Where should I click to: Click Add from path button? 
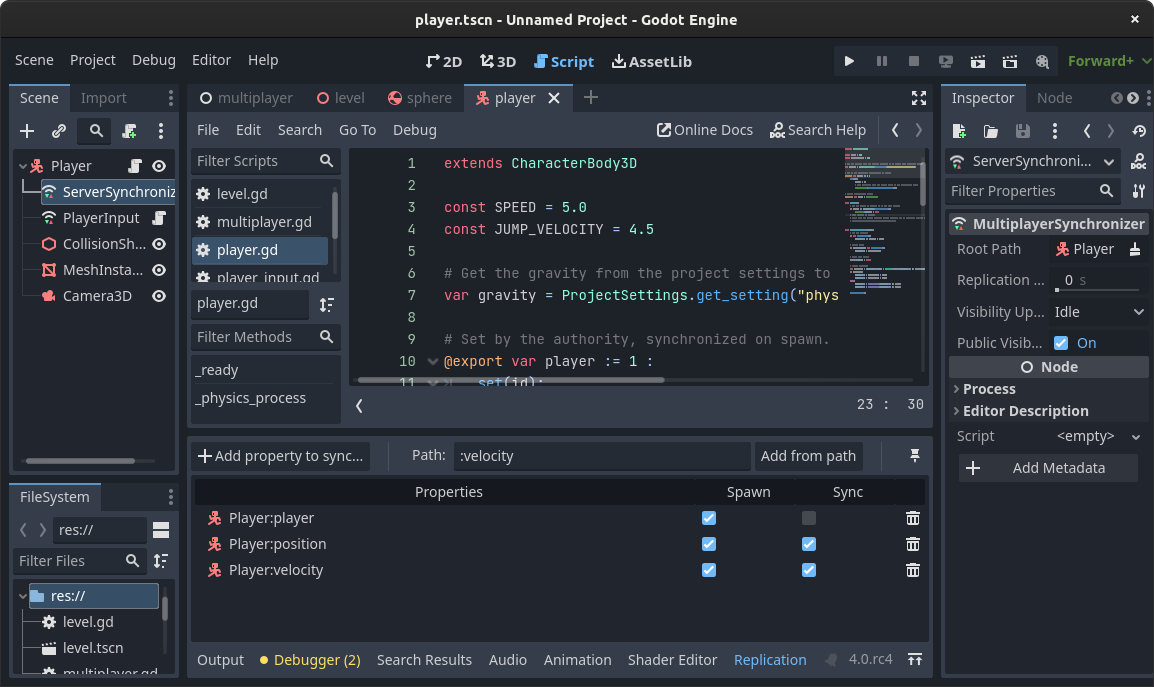click(x=808, y=456)
